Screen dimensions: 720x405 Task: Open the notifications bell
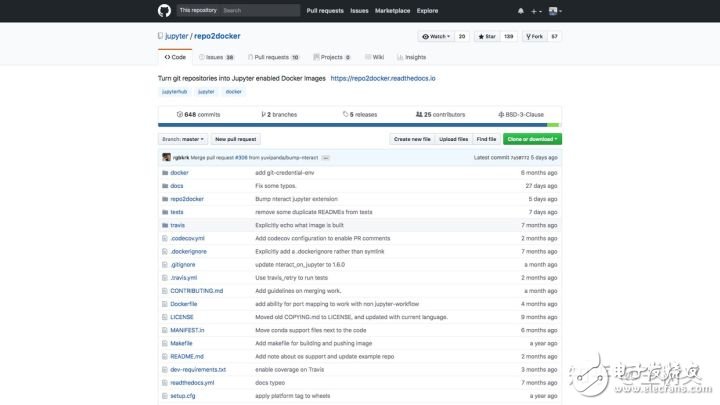tap(520, 11)
